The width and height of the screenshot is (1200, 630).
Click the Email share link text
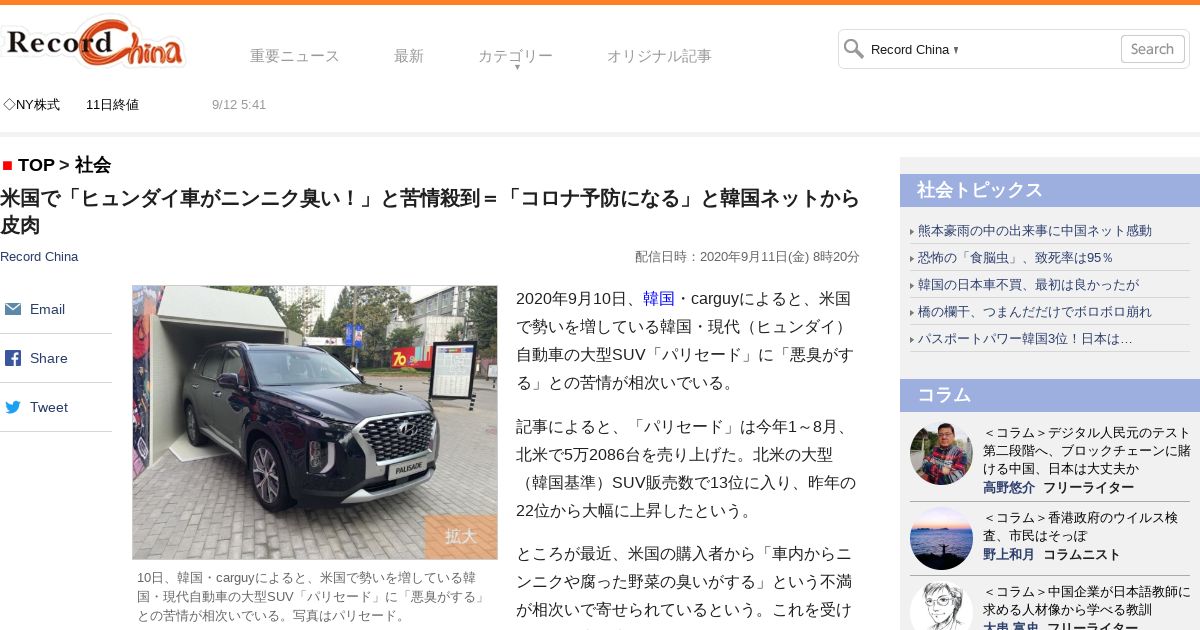pos(47,309)
